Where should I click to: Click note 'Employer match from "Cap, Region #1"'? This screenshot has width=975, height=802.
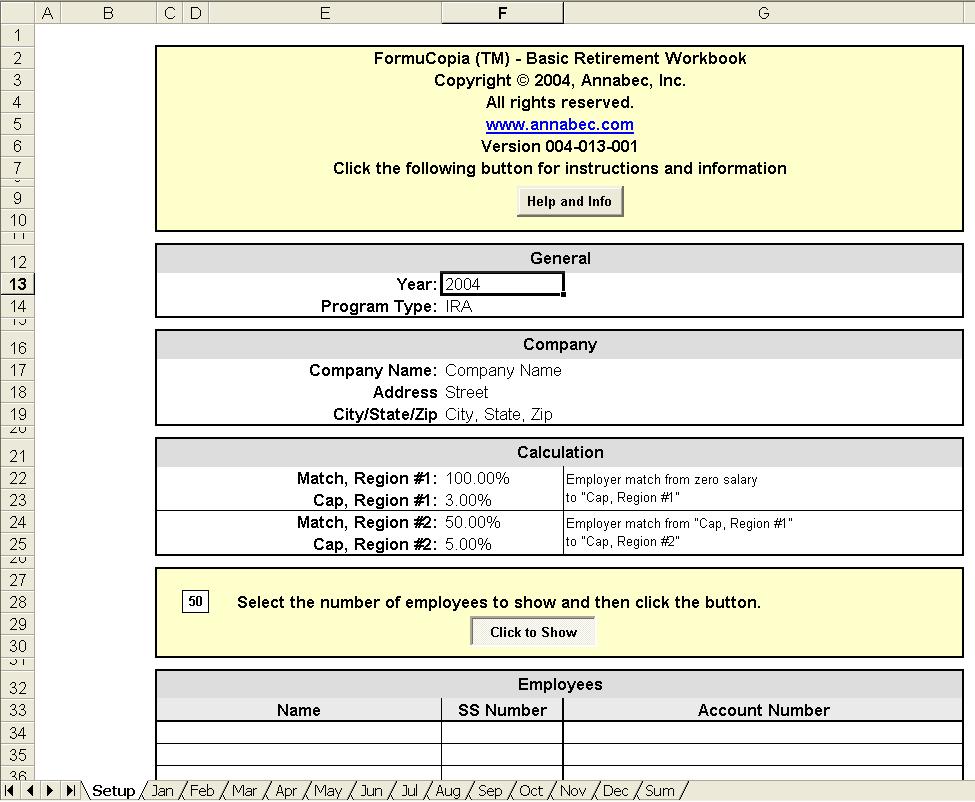click(679, 523)
